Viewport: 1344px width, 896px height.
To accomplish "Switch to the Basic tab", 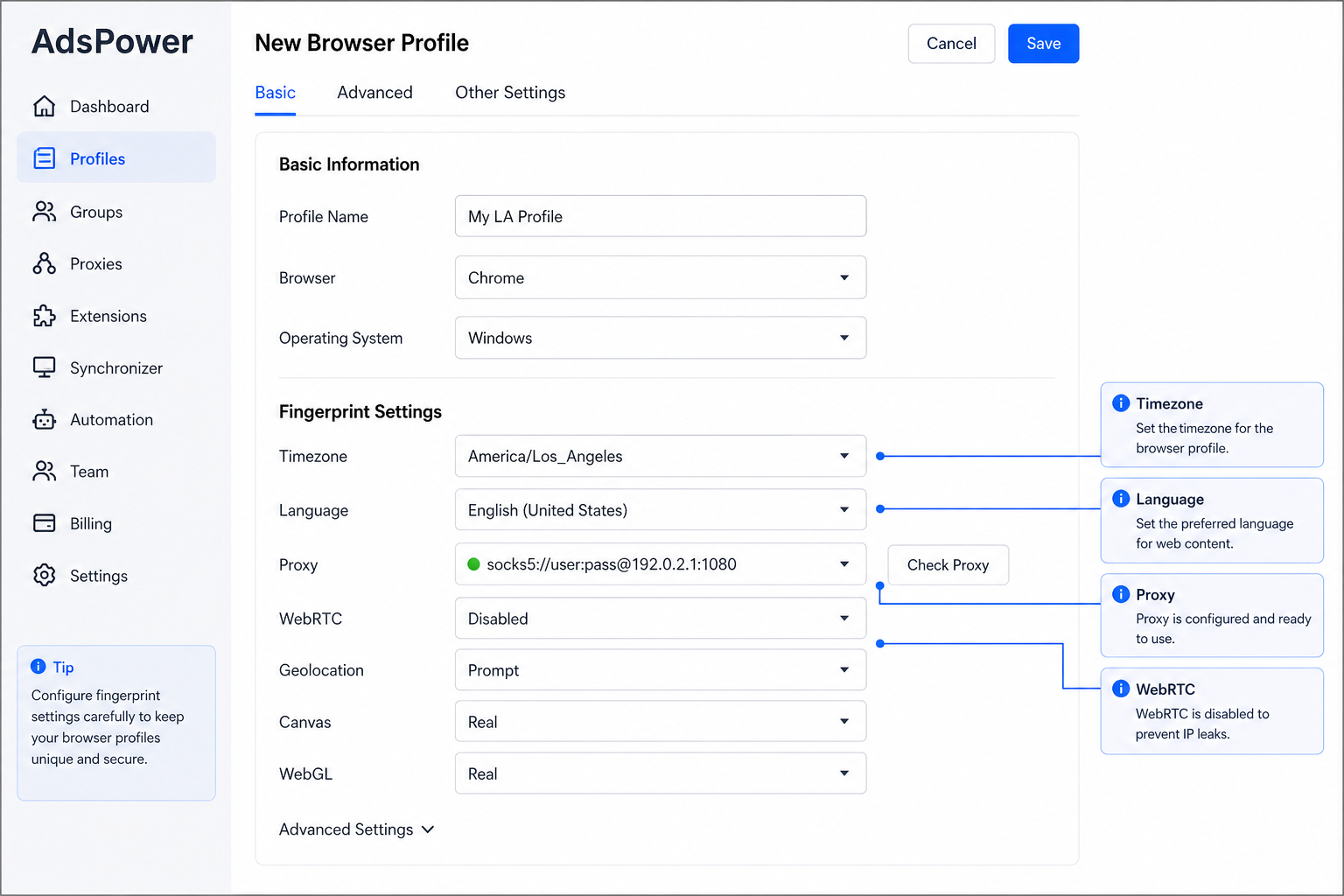I will [x=275, y=93].
